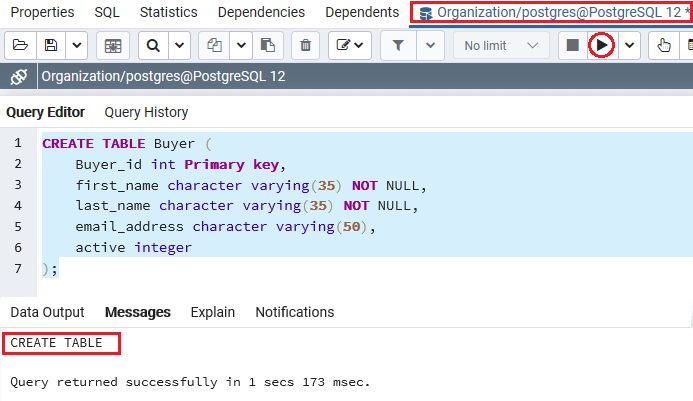This screenshot has height=401, width=693.
Task: Expand the Save options dropdown arrow
Action: click(x=77, y=46)
